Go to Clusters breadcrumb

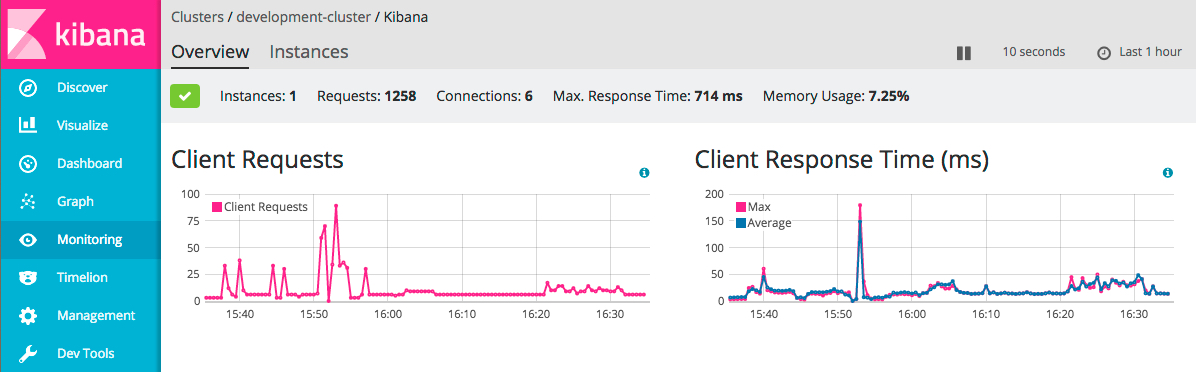(198, 17)
